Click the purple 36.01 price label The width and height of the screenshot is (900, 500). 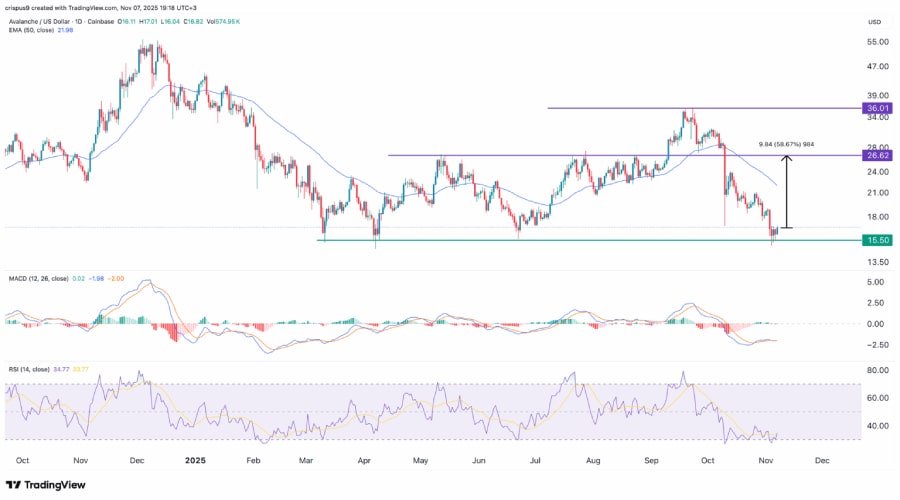tap(878, 108)
